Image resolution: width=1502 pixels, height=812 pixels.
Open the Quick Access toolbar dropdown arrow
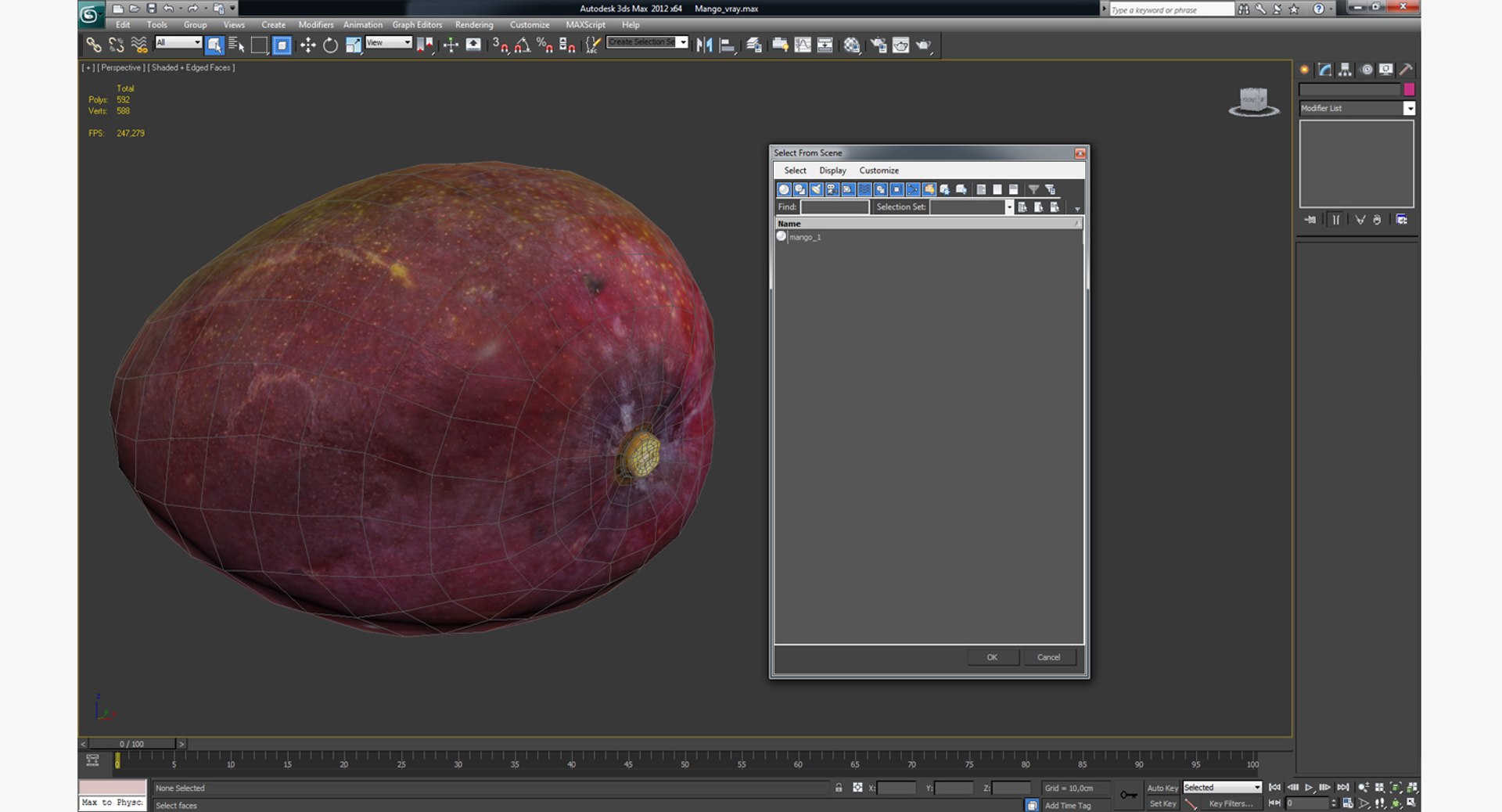tap(232, 9)
